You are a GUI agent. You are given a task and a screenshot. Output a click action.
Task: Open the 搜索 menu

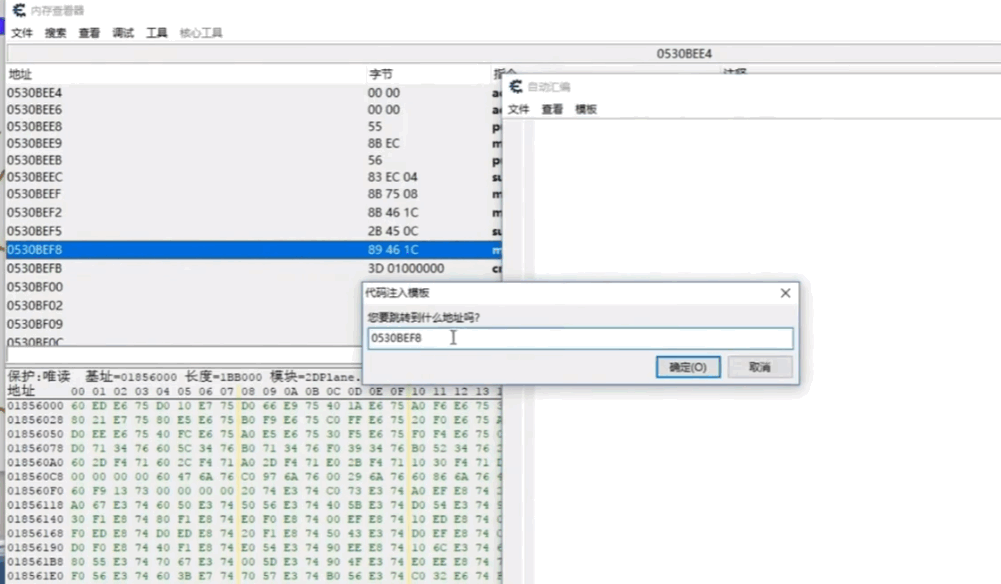point(56,33)
